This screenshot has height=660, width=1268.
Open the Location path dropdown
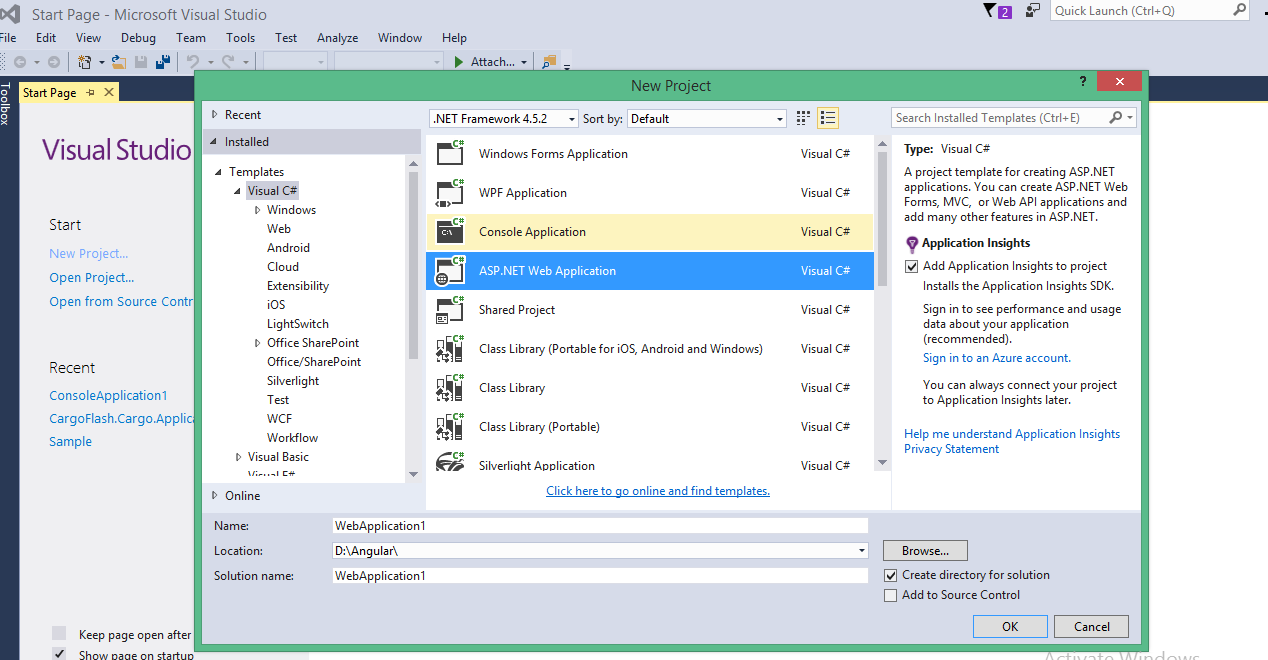(x=862, y=550)
